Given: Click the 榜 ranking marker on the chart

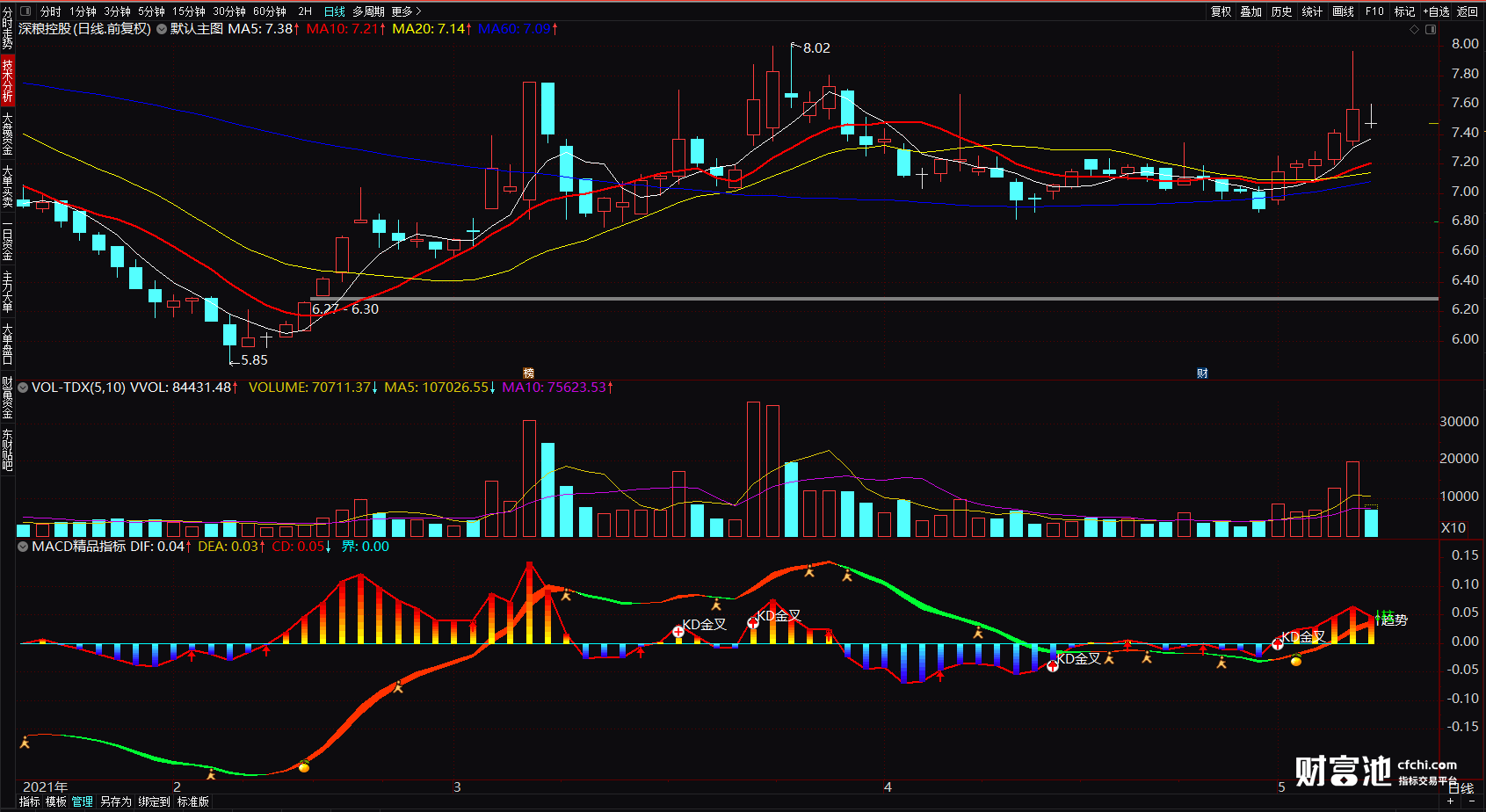Looking at the screenshot, I should [528, 373].
